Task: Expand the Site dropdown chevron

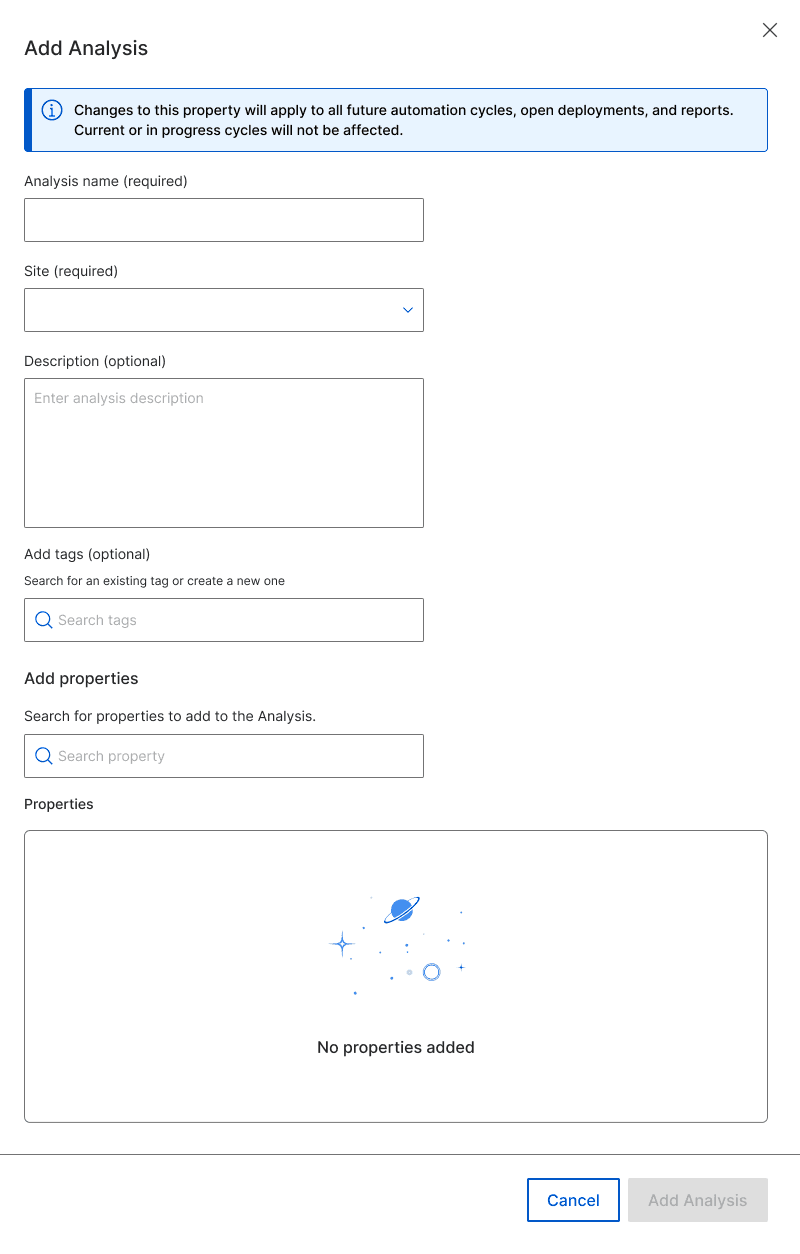Action: pos(408,310)
